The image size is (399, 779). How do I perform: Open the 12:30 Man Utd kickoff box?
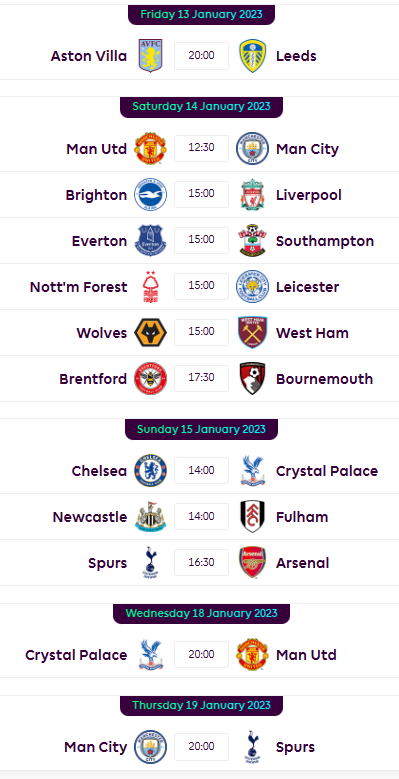tap(201, 148)
